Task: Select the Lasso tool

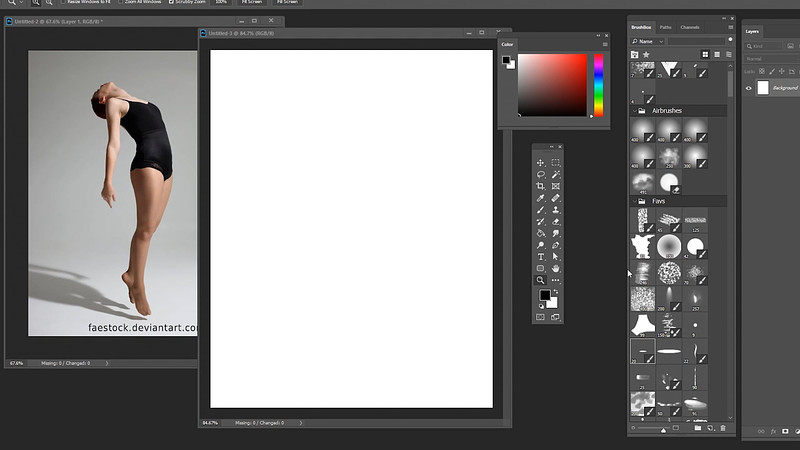Action: point(540,174)
